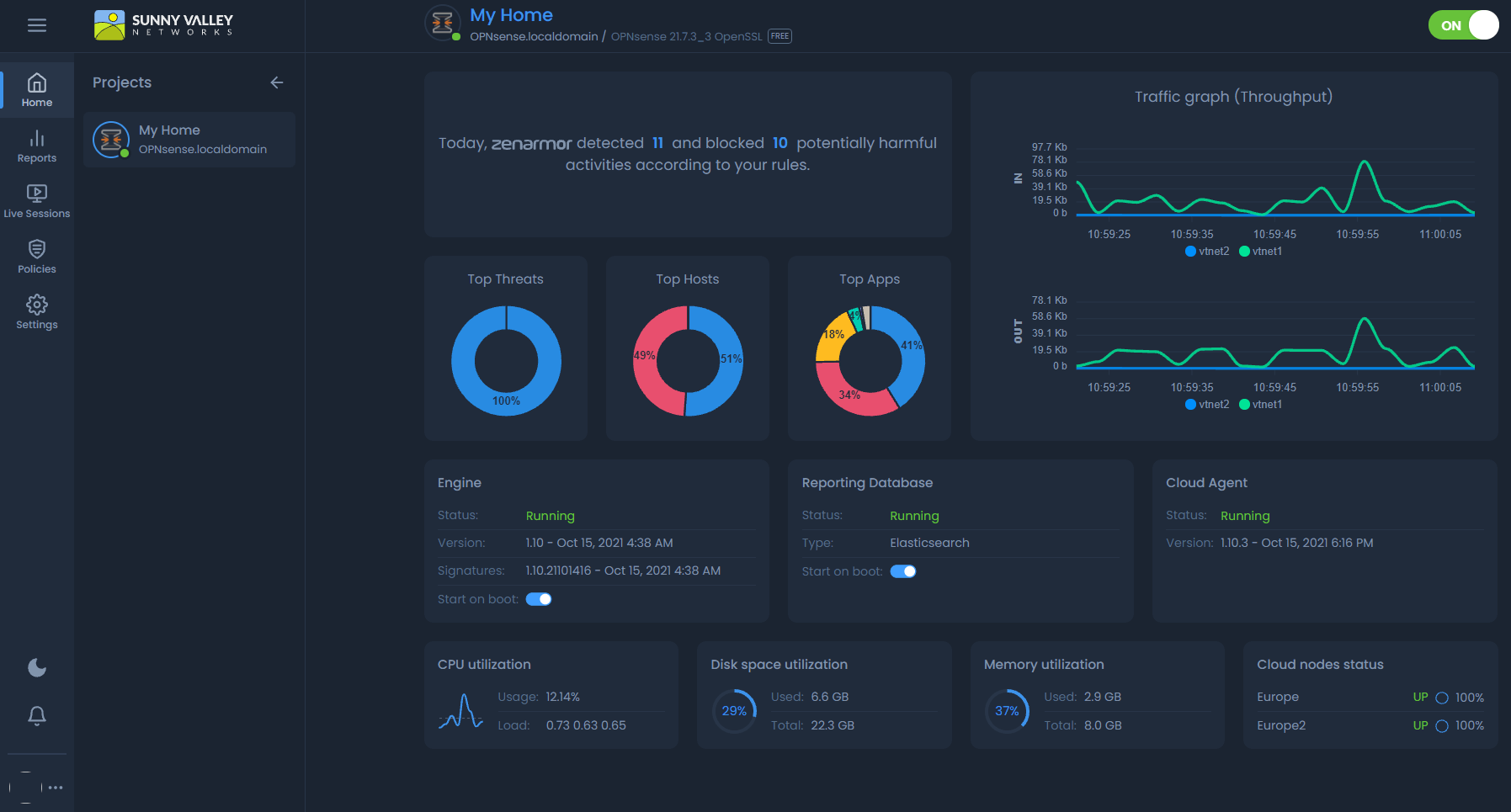Open the Reports section
The width and height of the screenshot is (1511, 812).
(x=37, y=146)
